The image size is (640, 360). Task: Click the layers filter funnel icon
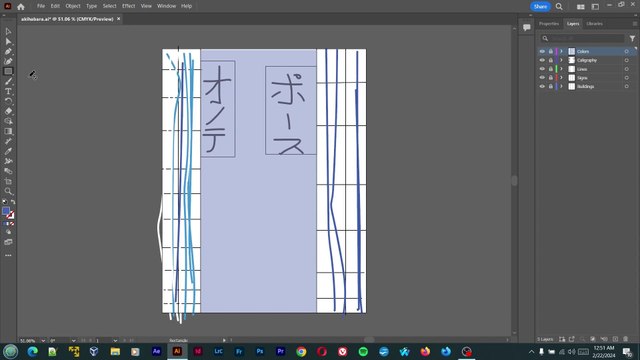click(x=632, y=38)
